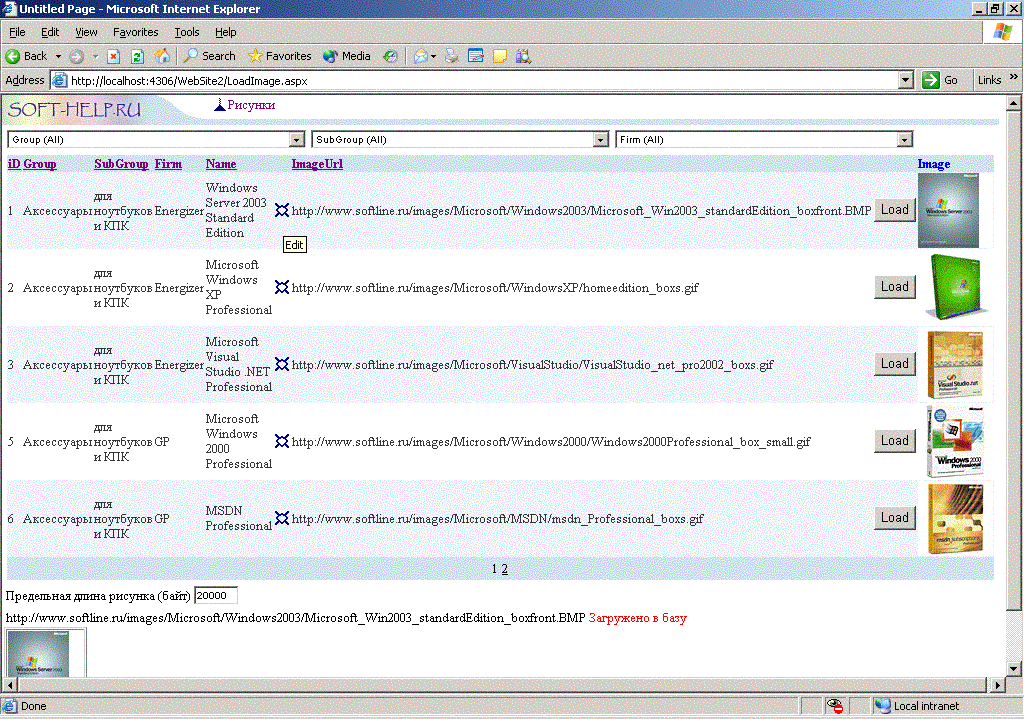Click the Go button

pos(940,80)
